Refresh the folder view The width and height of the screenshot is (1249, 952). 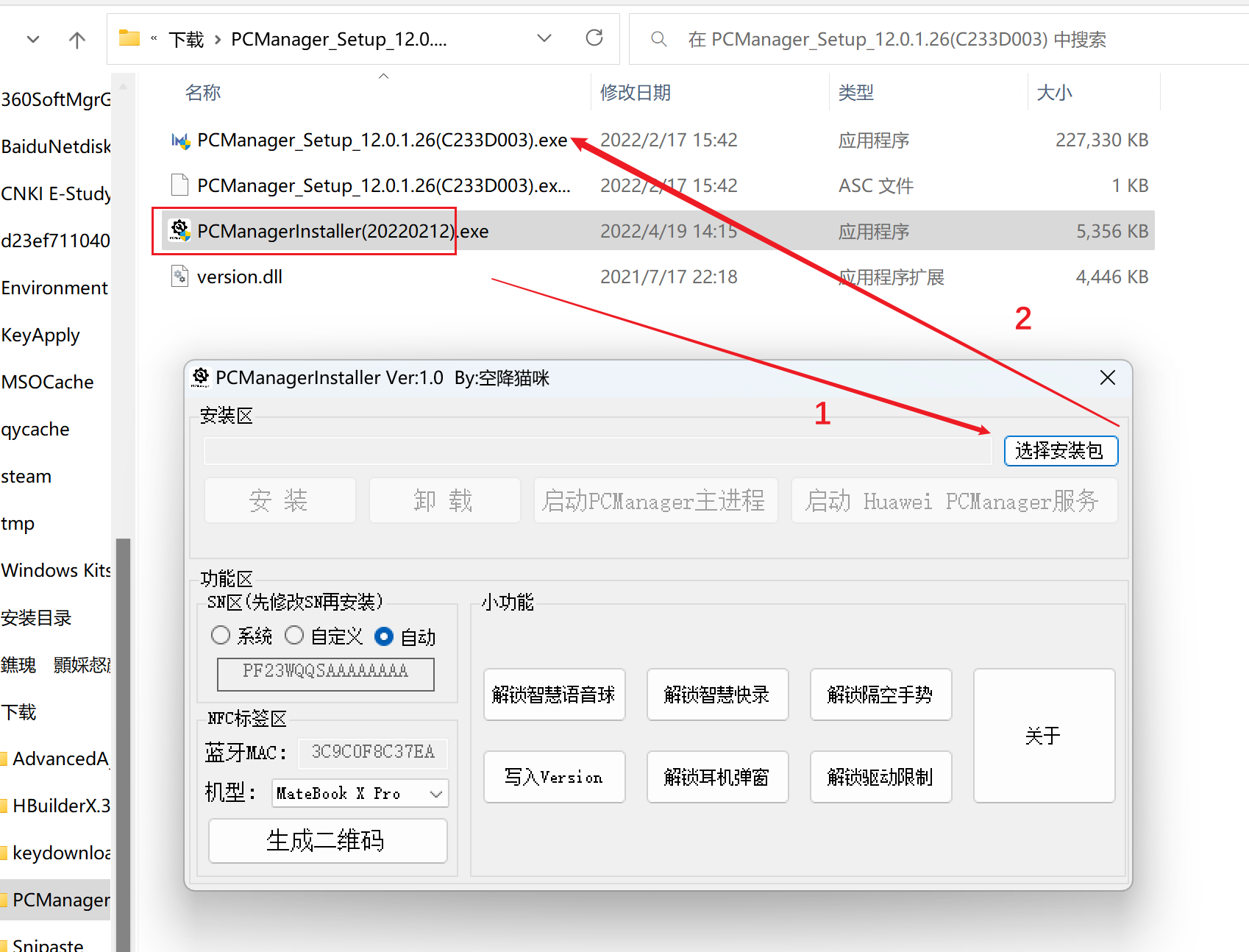594,38
